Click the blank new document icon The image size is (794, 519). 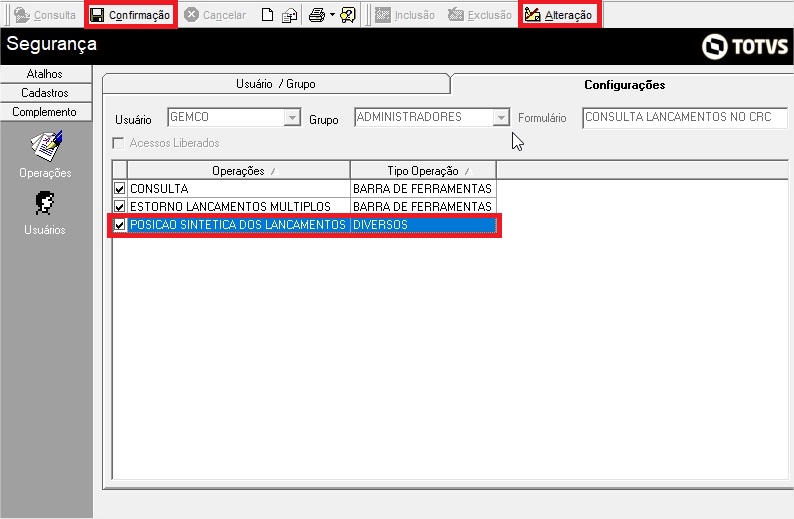(x=267, y=15)
